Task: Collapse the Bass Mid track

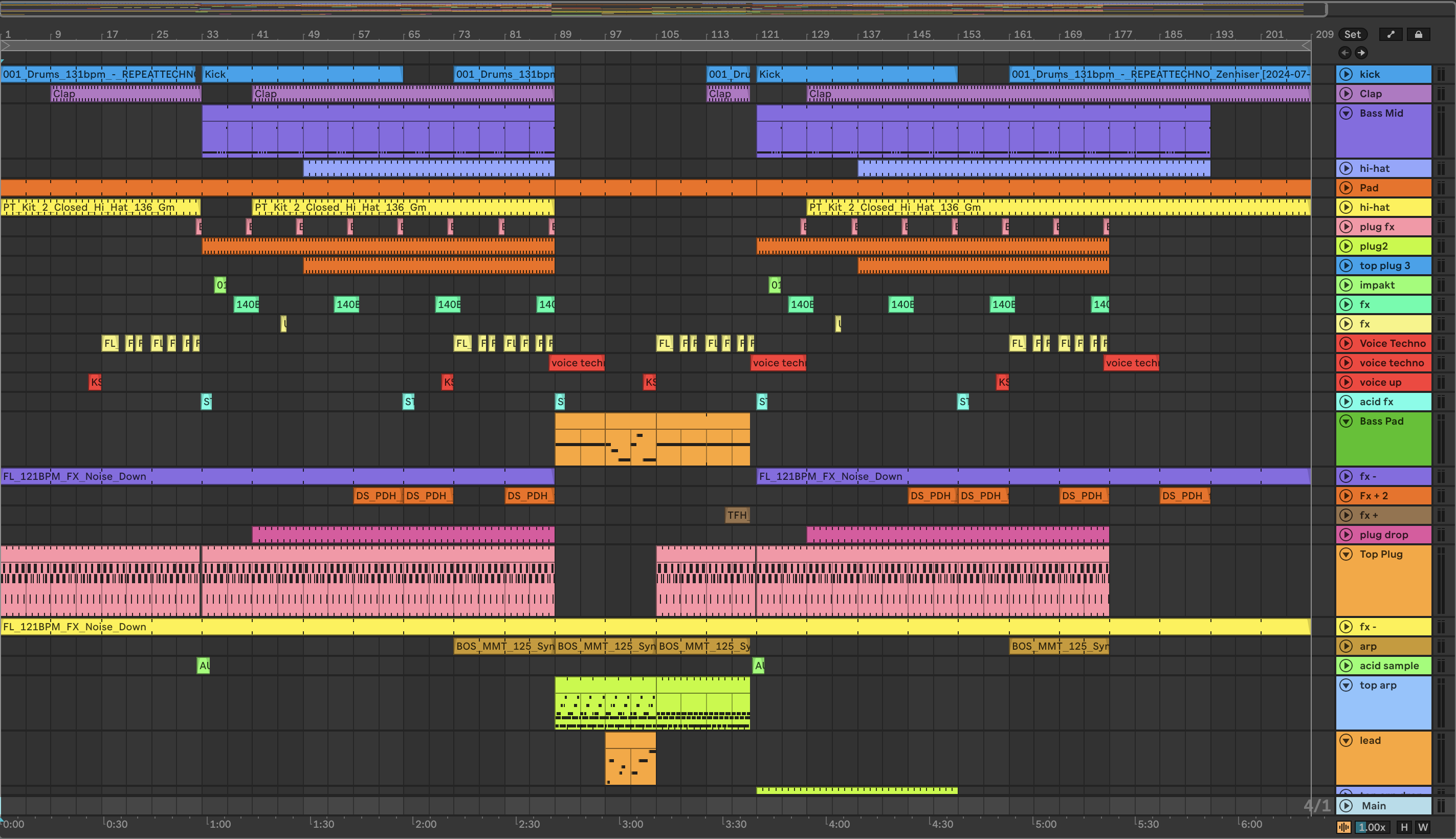Action: (x=1346, y=114)
